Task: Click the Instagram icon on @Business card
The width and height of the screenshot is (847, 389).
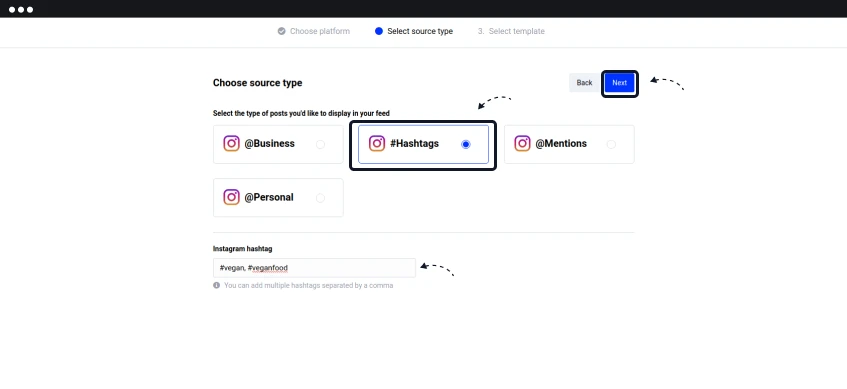Action: click(231, 144)
